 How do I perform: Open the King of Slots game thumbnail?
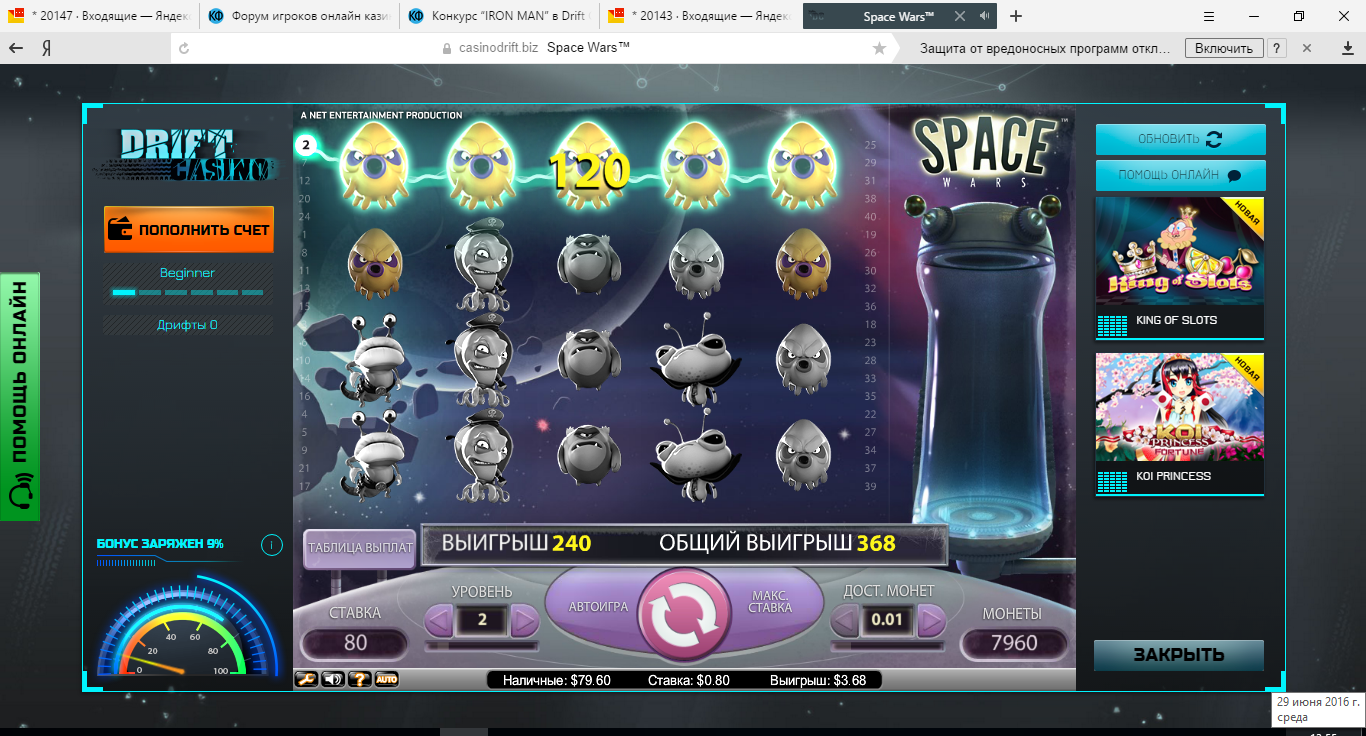[x=1180, y=252]
